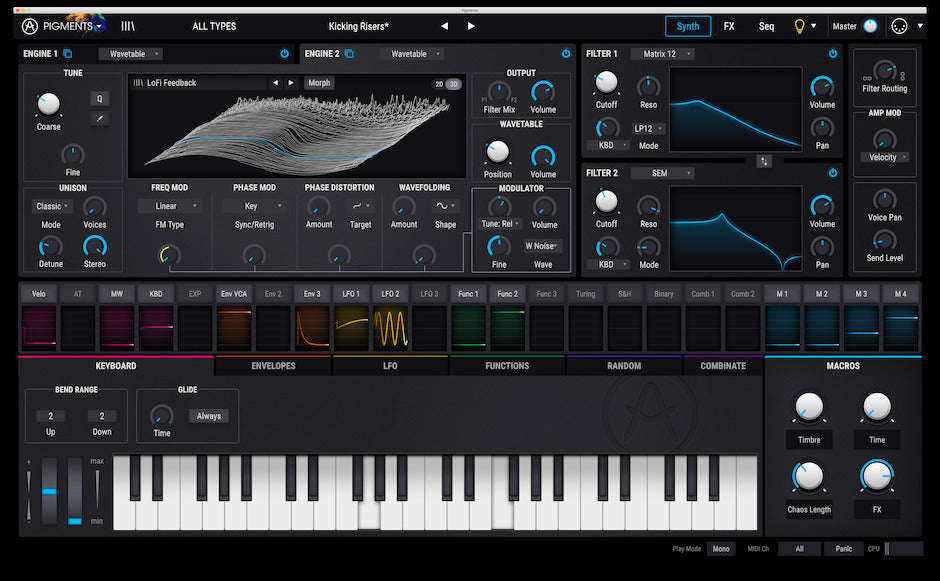Disable Engine 2 with its power toggle

(566, 53)
